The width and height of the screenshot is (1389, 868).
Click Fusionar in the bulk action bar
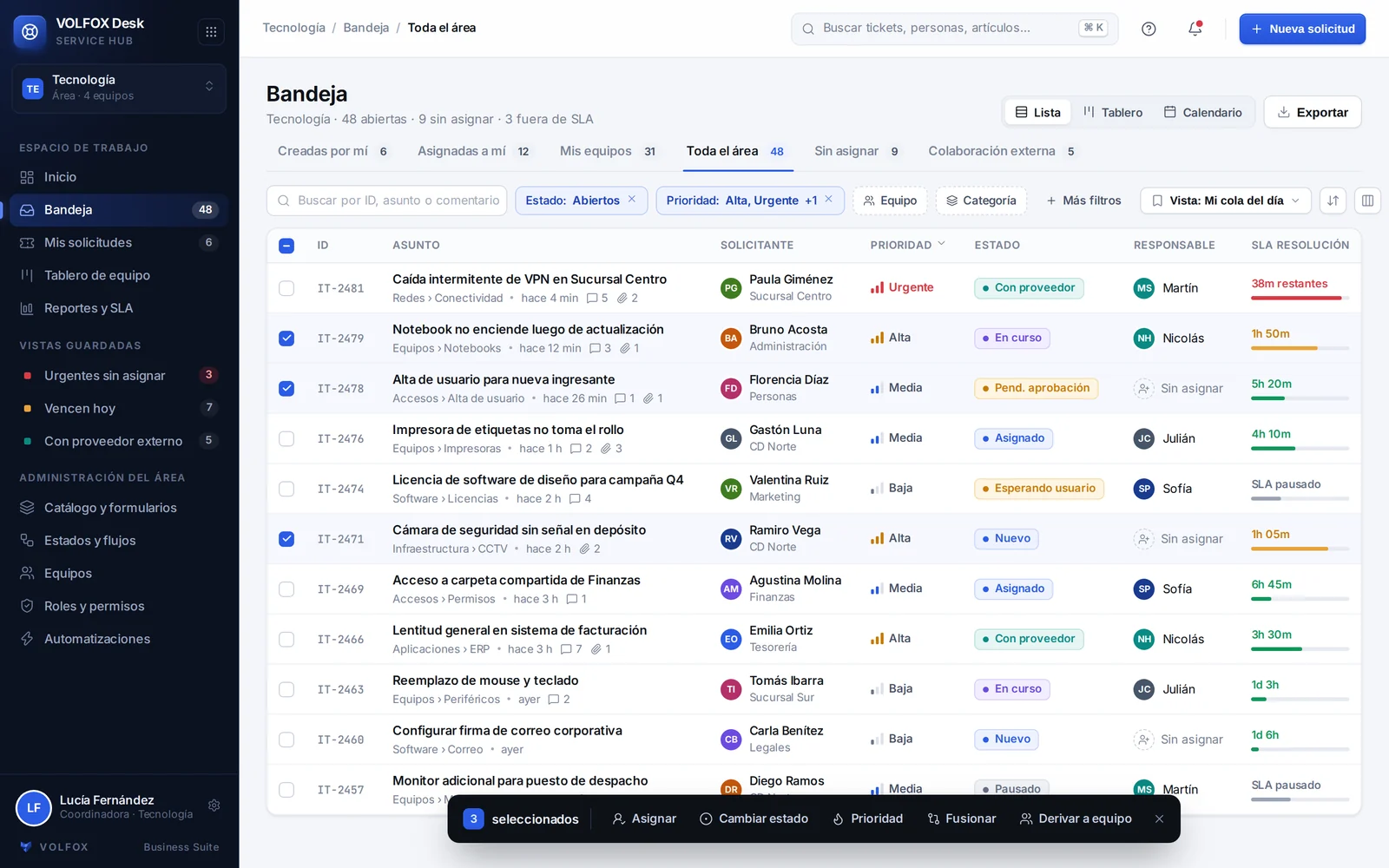click(962, 819)
